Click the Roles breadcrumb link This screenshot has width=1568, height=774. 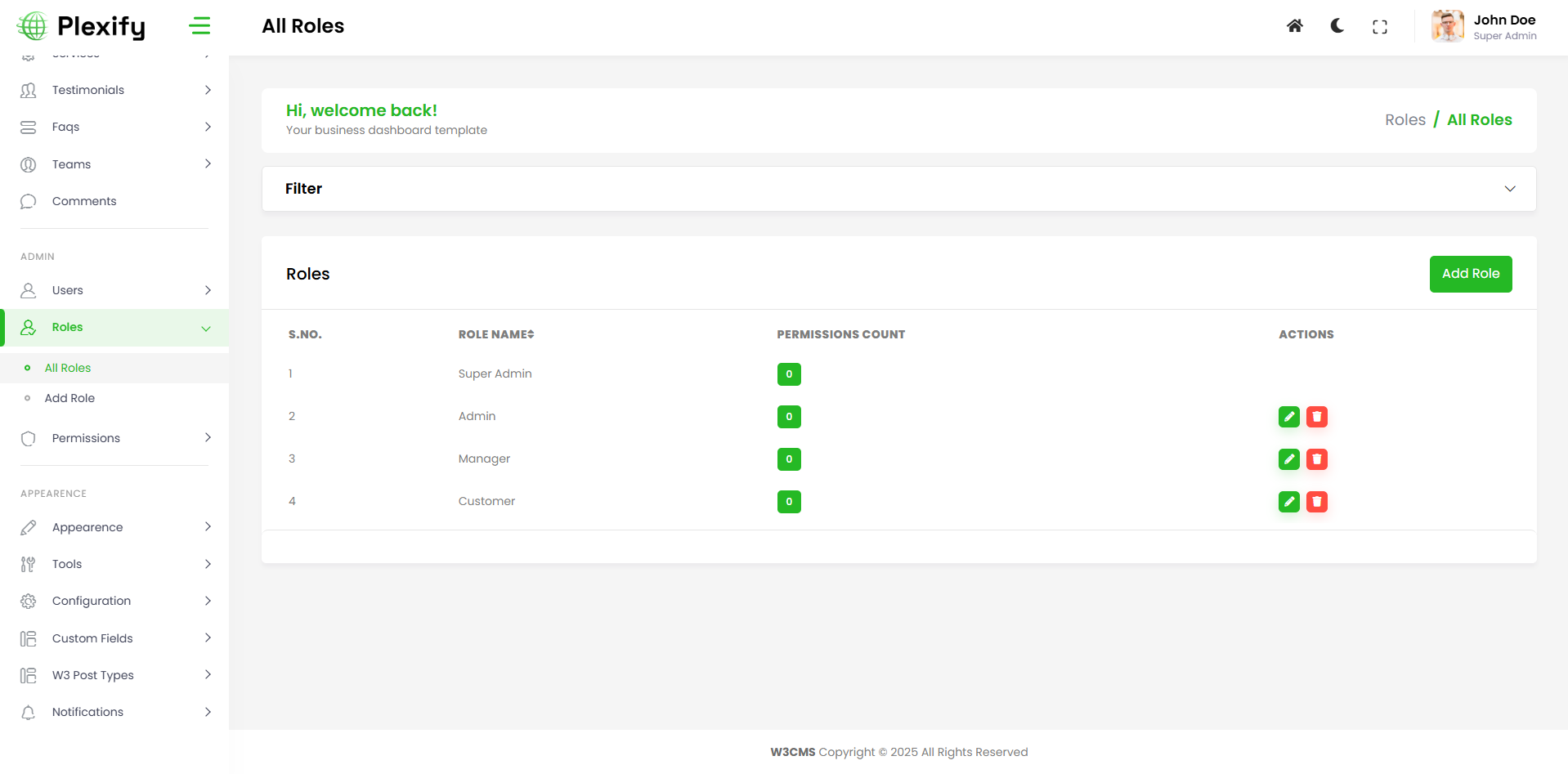pyautogui.click(x=1404, y=120)
